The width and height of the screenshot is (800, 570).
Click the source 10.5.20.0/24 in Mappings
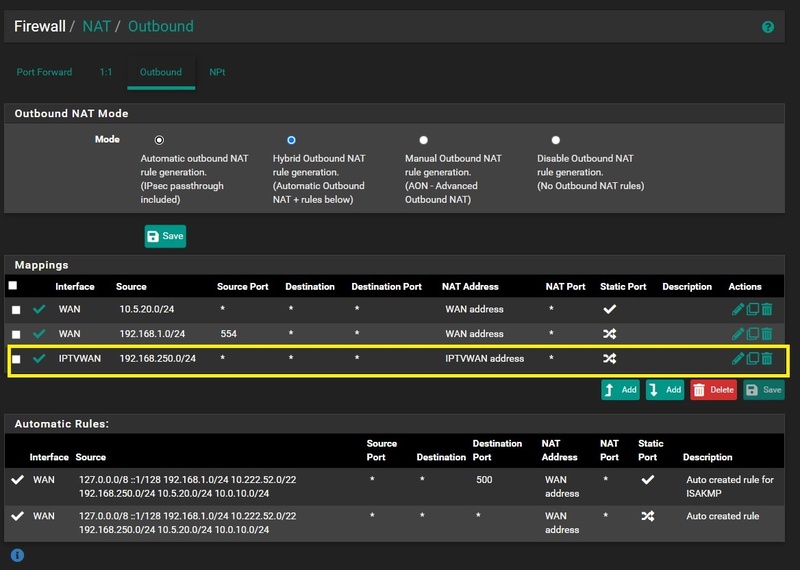(x=147, y=309)
